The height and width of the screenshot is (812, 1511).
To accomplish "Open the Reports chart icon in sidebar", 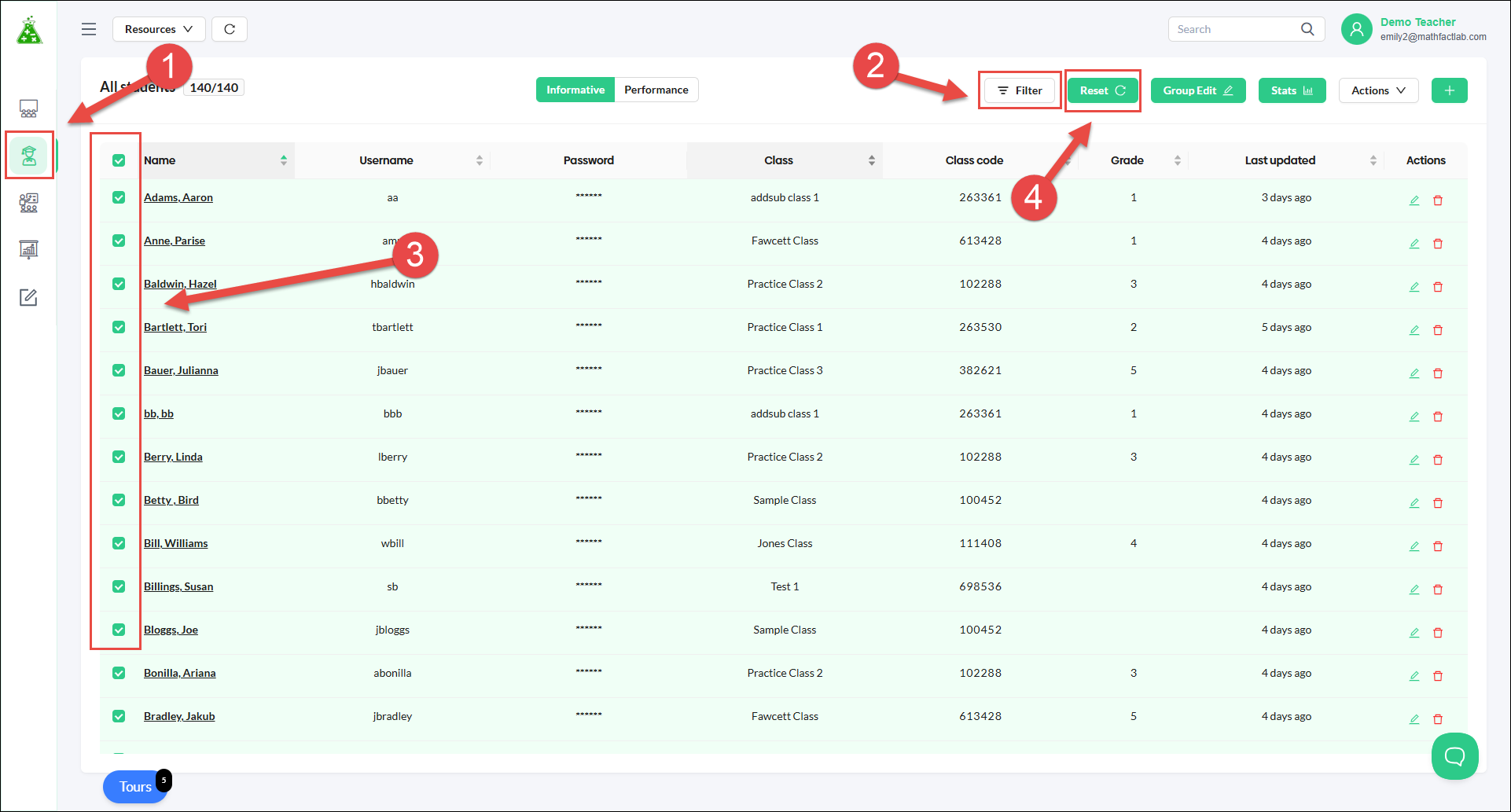I will pyautogui.click(x=29, y=250).
